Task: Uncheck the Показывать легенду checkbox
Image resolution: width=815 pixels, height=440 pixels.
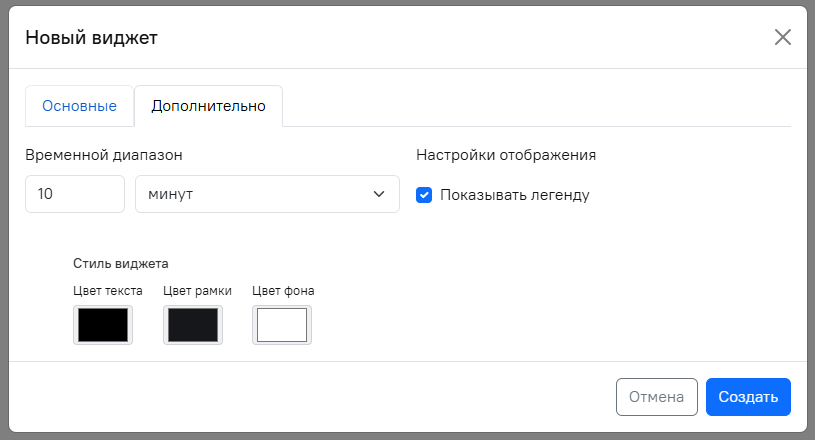Action: (424, 195)
